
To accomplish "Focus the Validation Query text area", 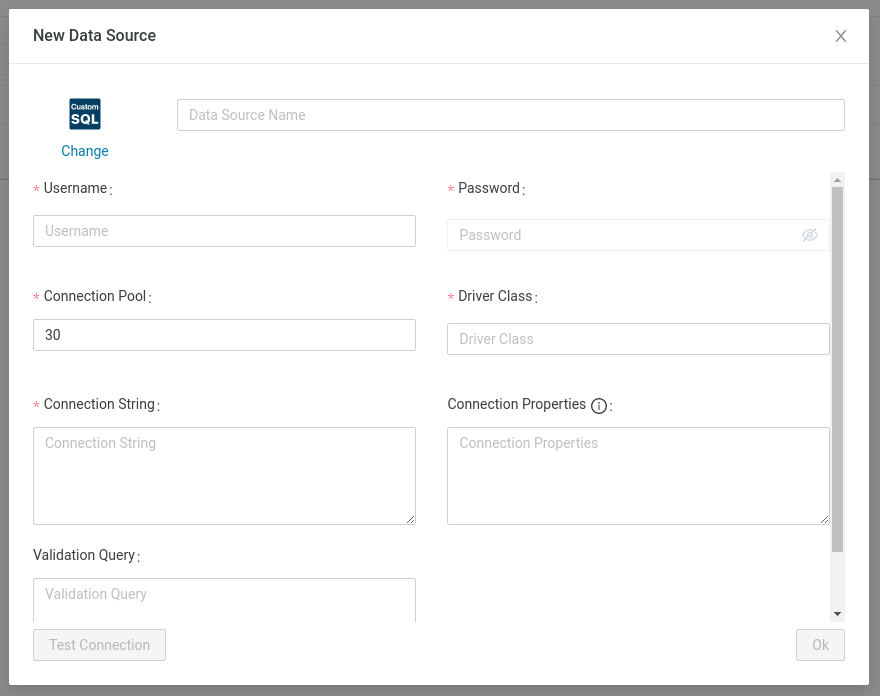I will (x=224, y=599).
